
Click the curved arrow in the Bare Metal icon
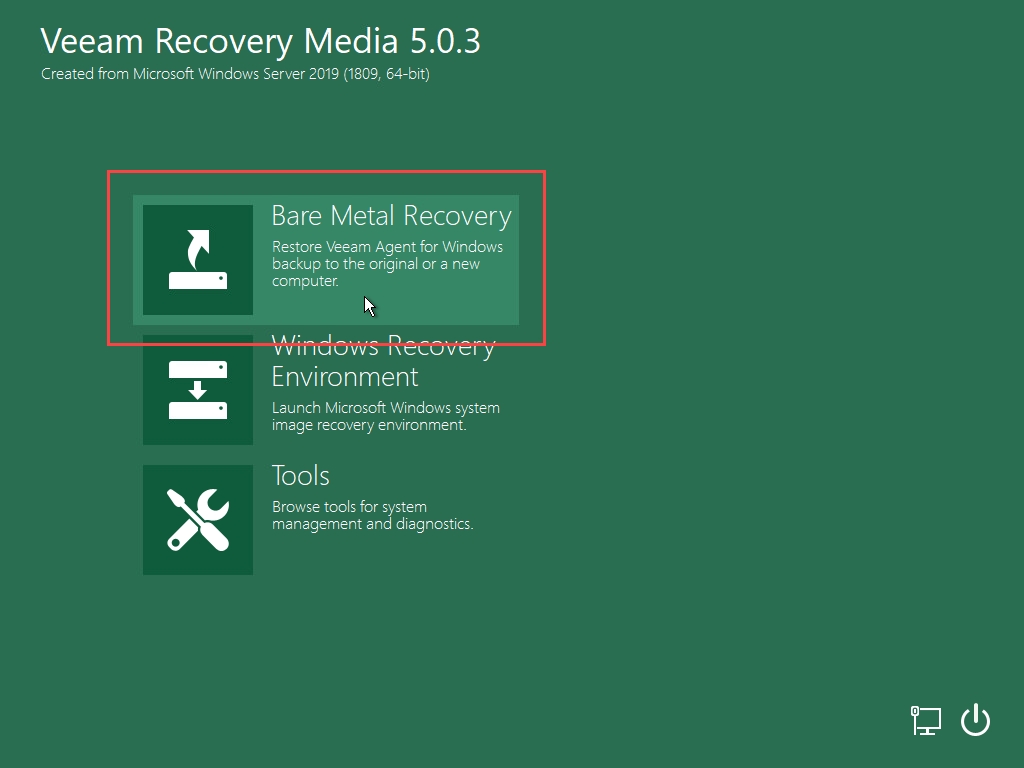tap(199, 245)
